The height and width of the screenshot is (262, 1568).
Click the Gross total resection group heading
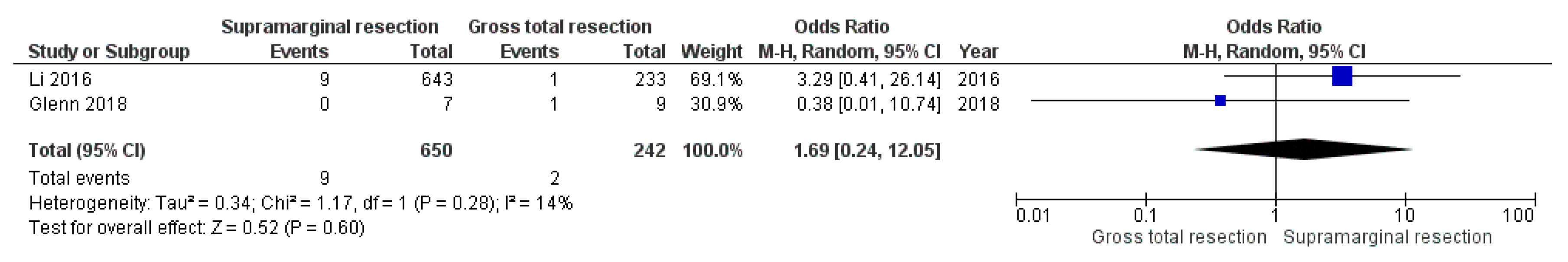coord(560,27)
